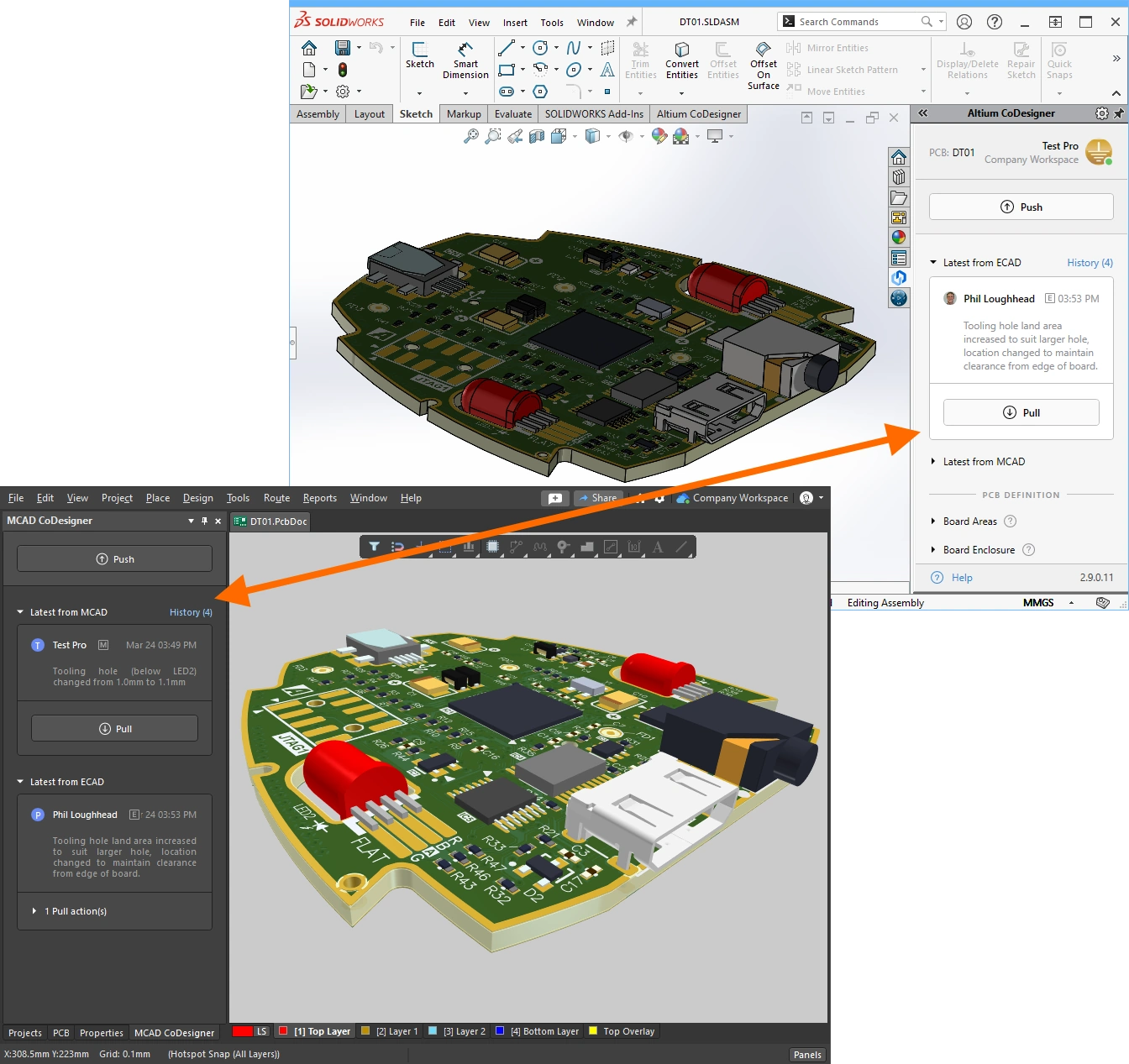Image resolution: width=1129 pixels, height=1064 pixels.
Task: Open the SOLIDWORKS Insert menu
Action: point(515,23)
